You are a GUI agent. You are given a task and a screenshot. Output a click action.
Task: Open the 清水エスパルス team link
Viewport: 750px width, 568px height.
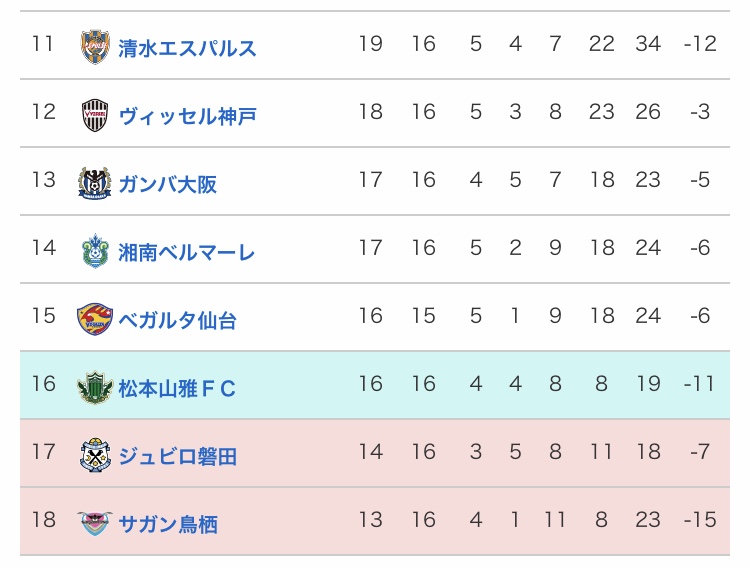tap(187, 48)
